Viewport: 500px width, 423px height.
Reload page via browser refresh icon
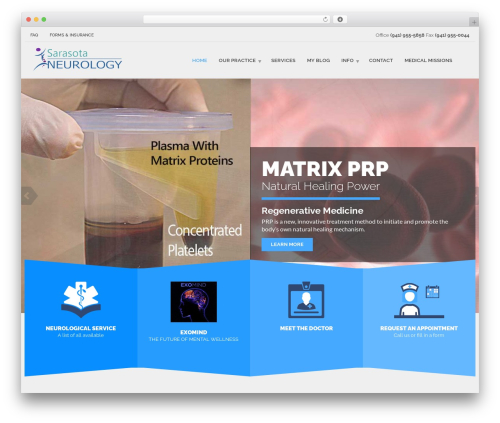[x=325, y=20]
